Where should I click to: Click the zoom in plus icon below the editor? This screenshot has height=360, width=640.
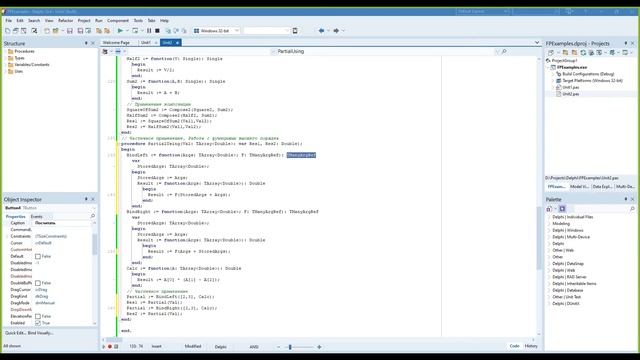(x=319, y=347)
